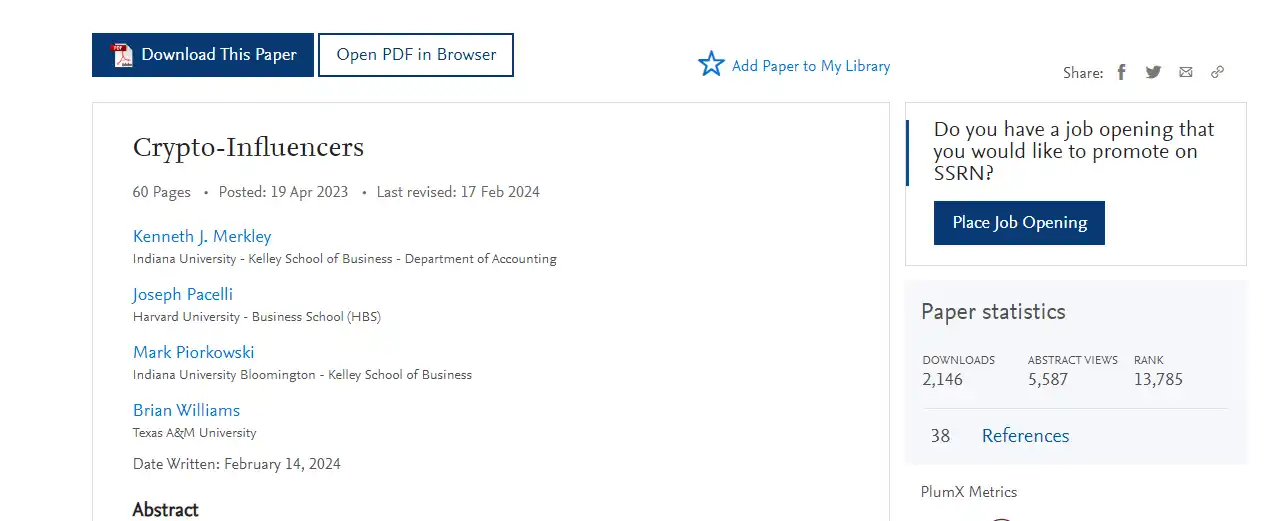1272x521 pixels.
Task: View Mark Piorkowski's author profile
Action: click(x=194, y=353)
